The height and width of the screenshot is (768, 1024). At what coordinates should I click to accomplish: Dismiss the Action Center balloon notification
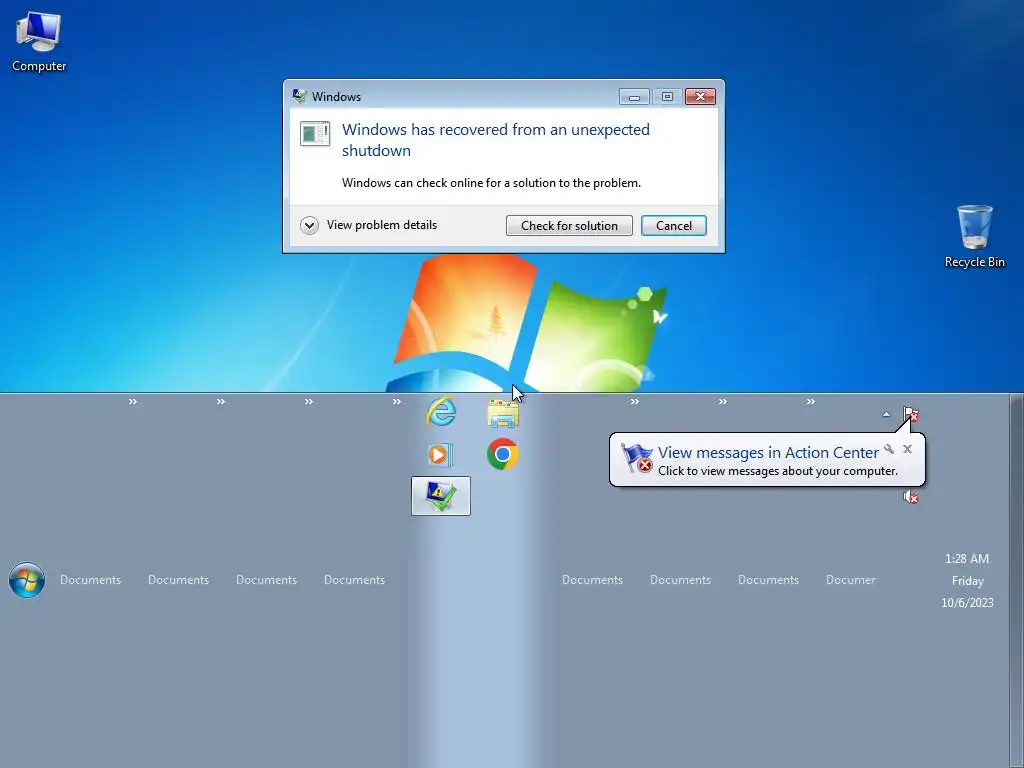[x=907, y=449]
